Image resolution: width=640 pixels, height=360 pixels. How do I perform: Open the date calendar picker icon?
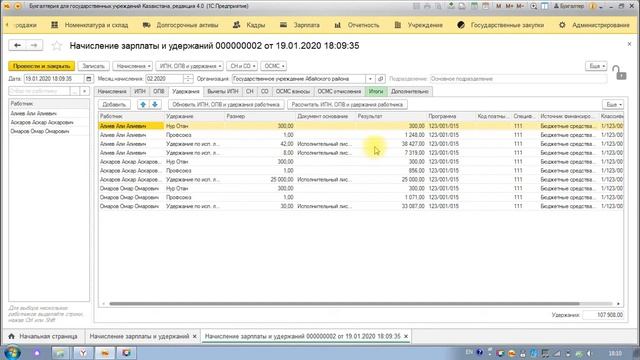(x=89, y=79)
